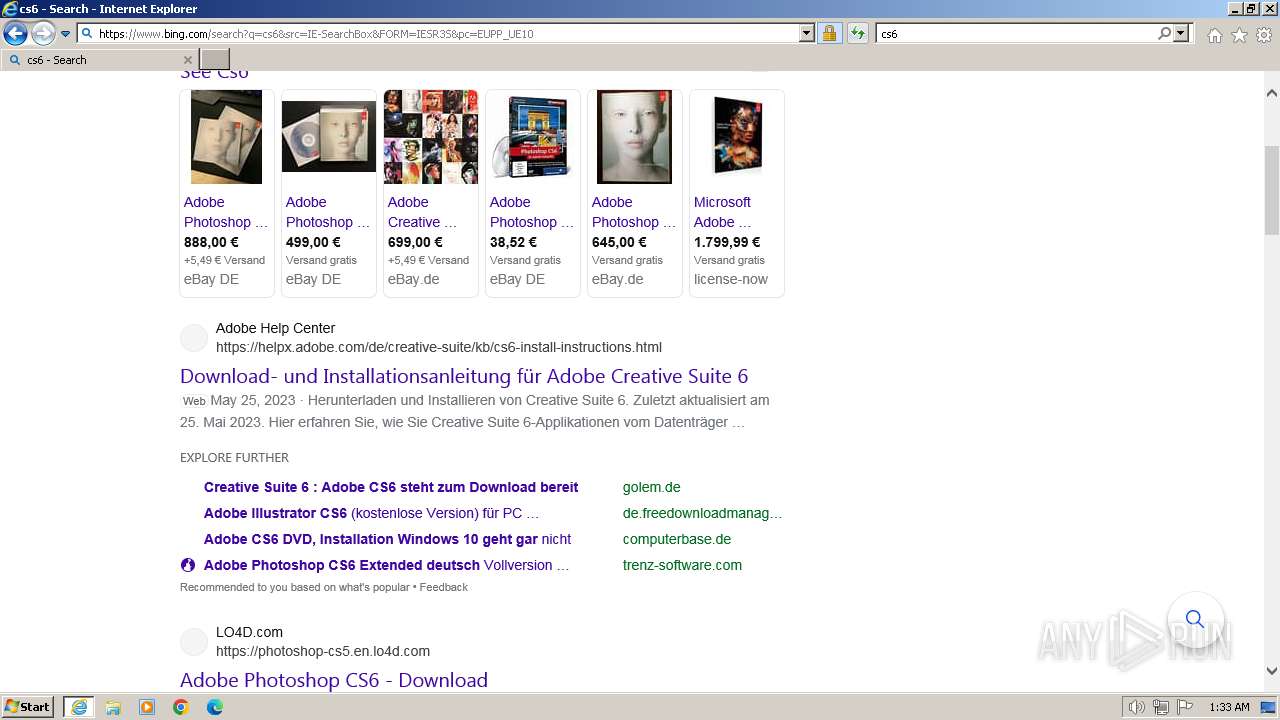Open the Microsoft Edge taskbar icon
Image resolution: width=1280 pixels, height=720 pixels.
215,707
